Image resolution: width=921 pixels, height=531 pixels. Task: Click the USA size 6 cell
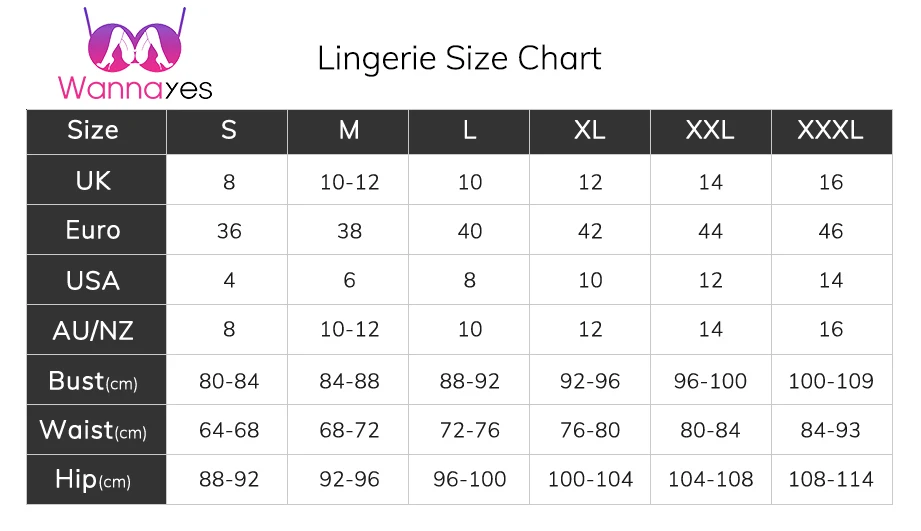tap(349, 281)
